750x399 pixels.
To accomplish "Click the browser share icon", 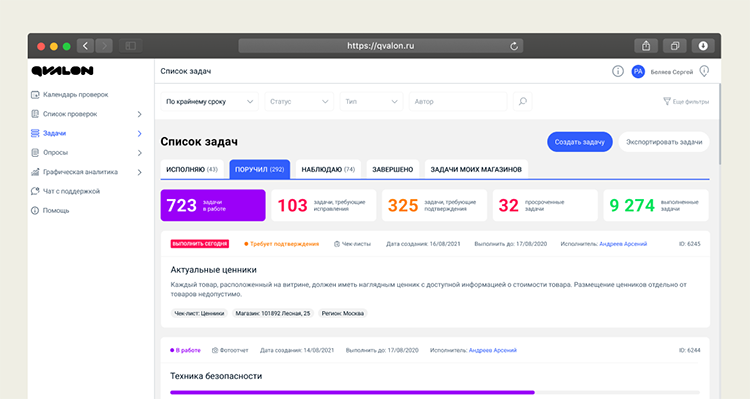I will 646,46.
